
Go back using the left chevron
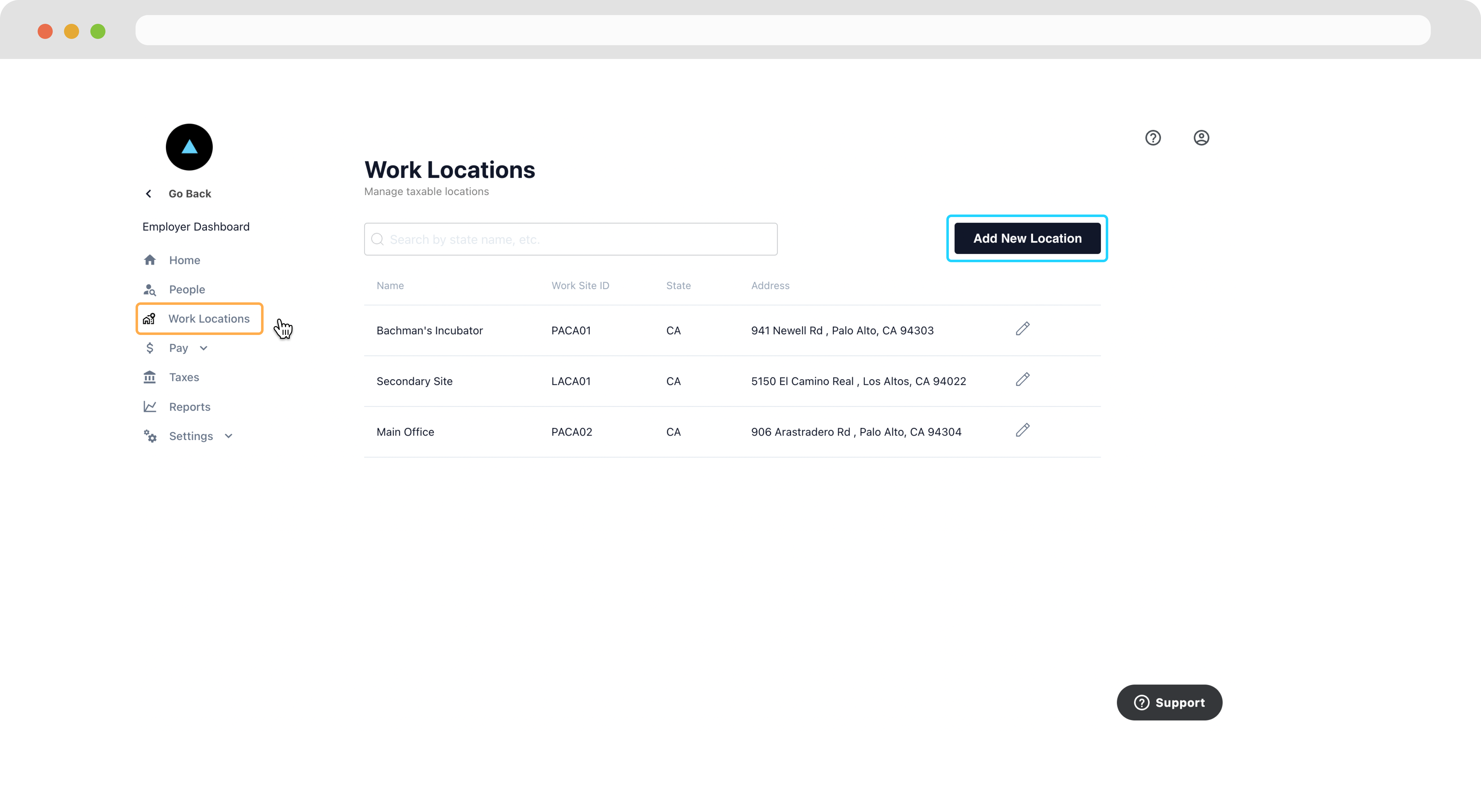click(149, 194)
